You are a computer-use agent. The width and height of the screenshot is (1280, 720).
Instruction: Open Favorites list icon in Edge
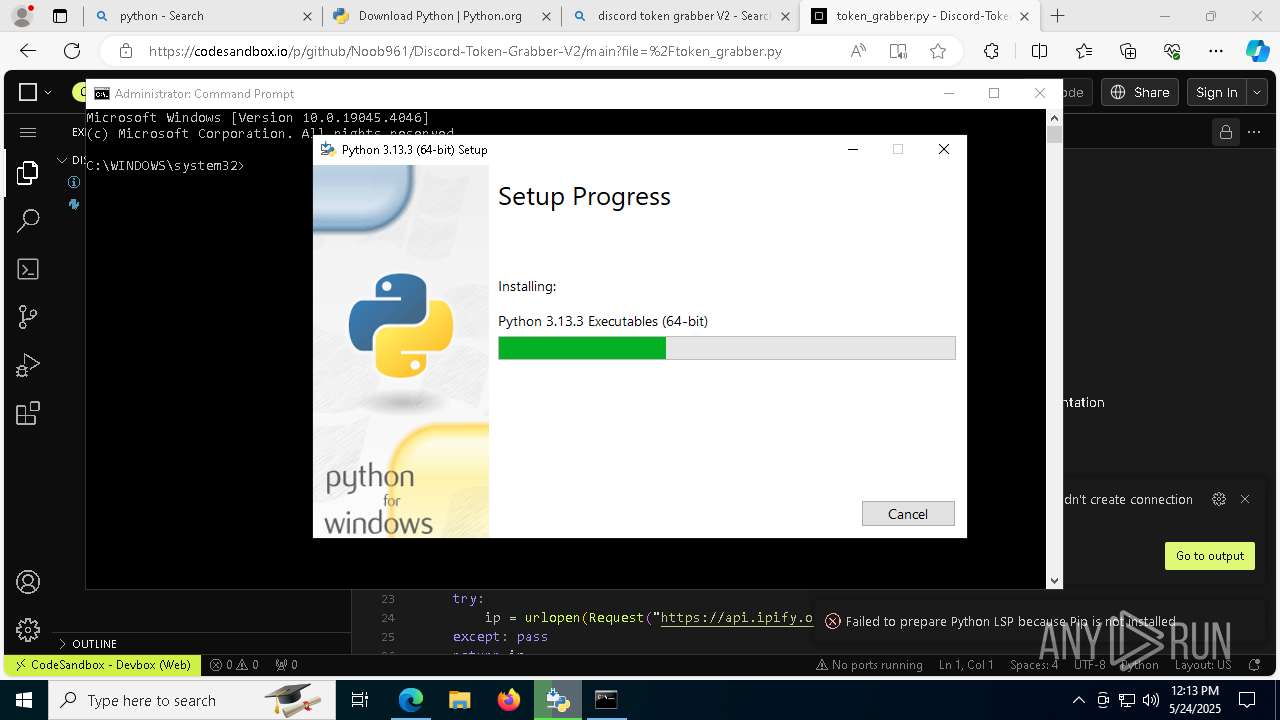[x=1084, y=51]
